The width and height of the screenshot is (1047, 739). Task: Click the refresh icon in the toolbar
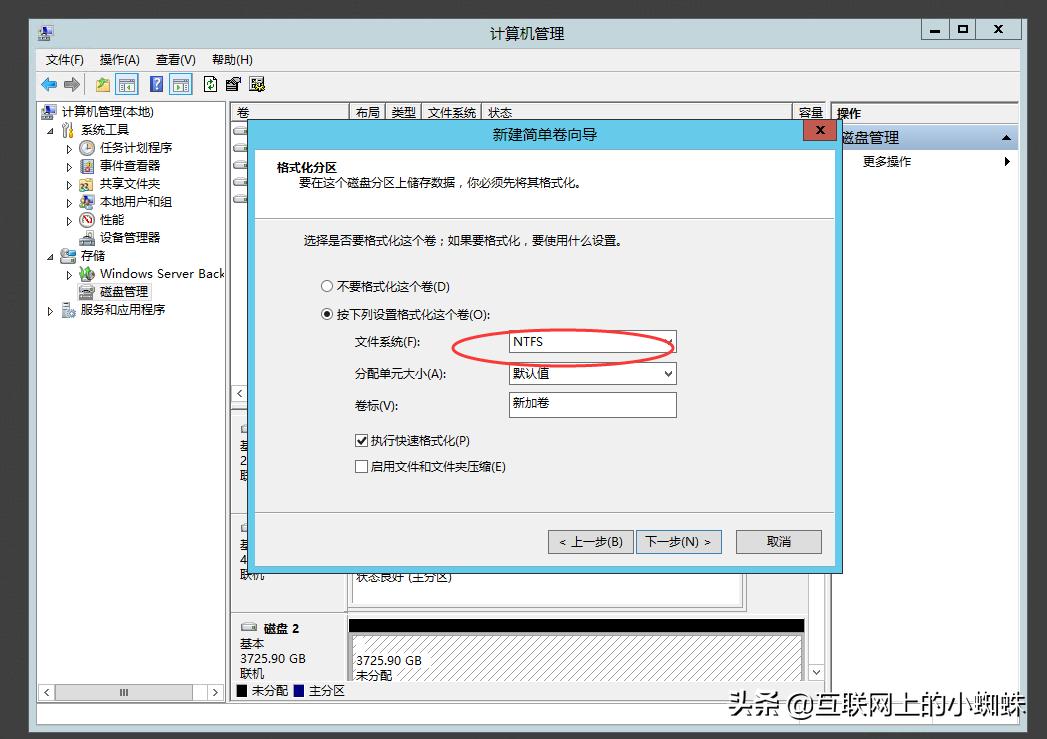211,84
